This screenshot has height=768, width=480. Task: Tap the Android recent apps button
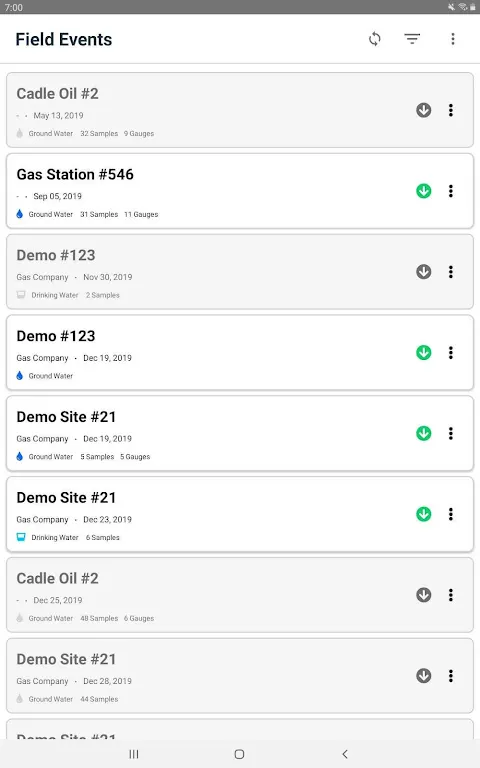coord(134,754)
